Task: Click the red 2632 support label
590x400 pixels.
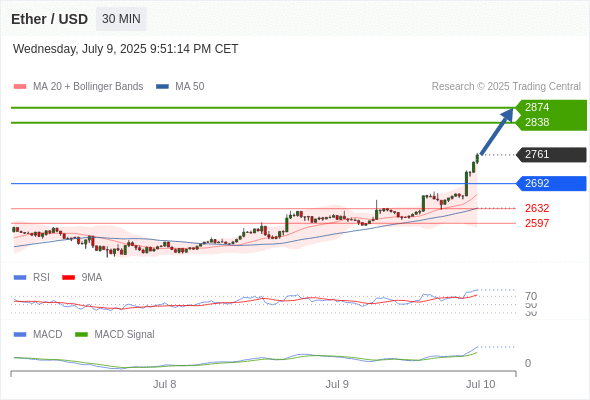Action: click(x=537, y=208)
